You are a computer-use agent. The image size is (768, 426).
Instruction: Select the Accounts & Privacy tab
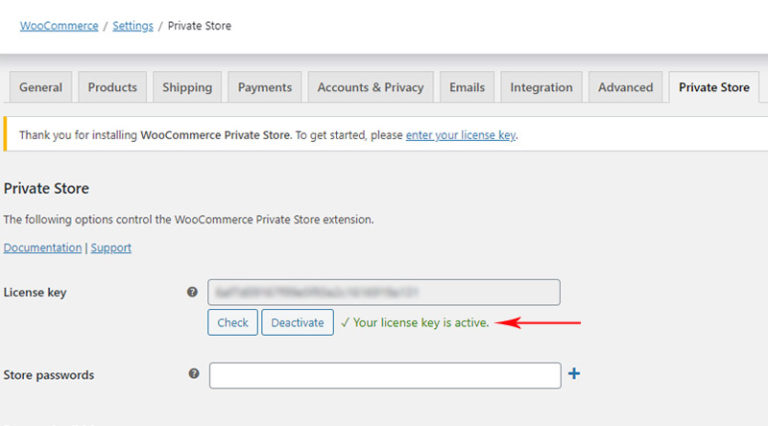370,87
